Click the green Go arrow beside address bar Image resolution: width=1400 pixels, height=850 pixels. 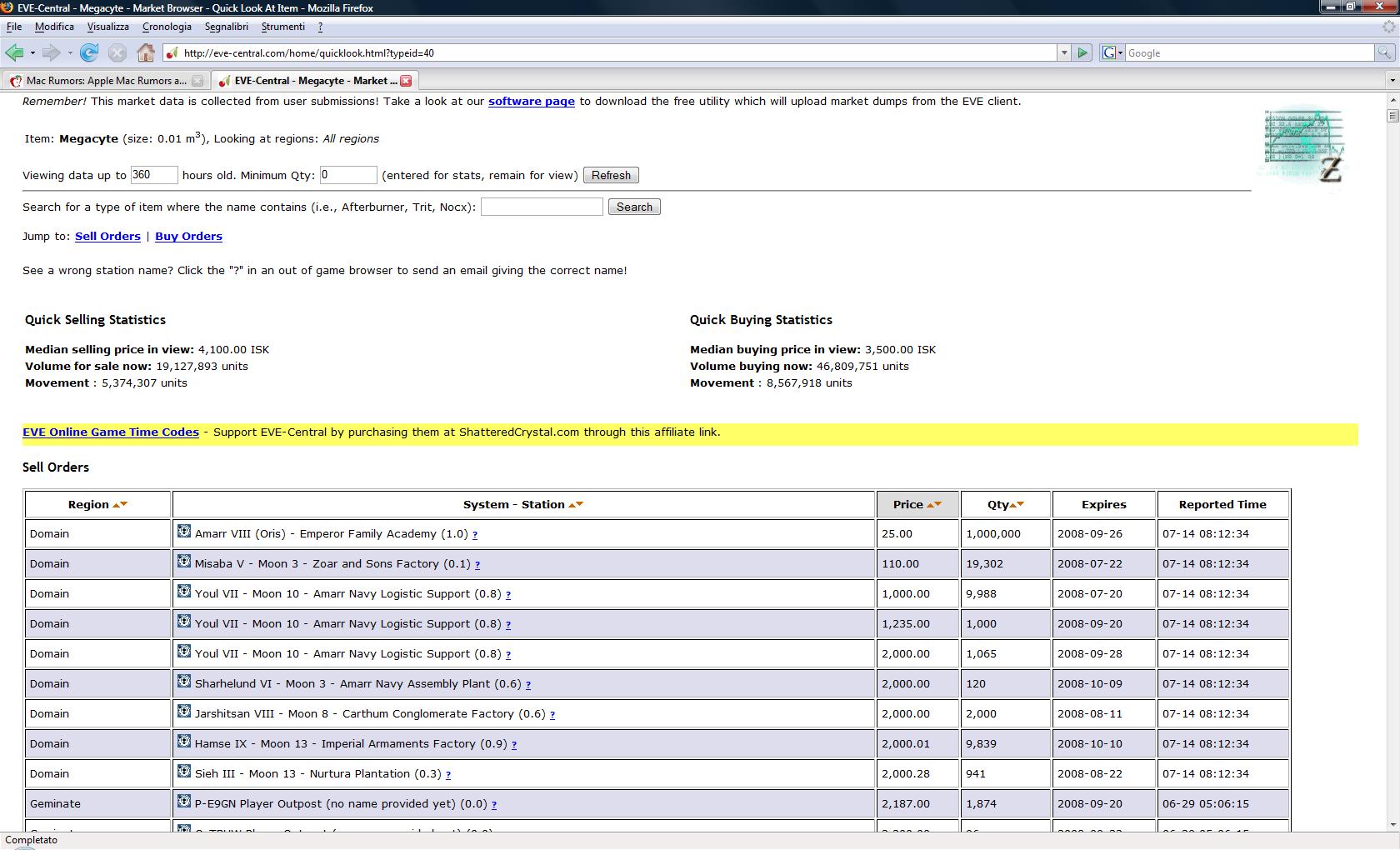pyautogui.click(x=1082, y=53)
